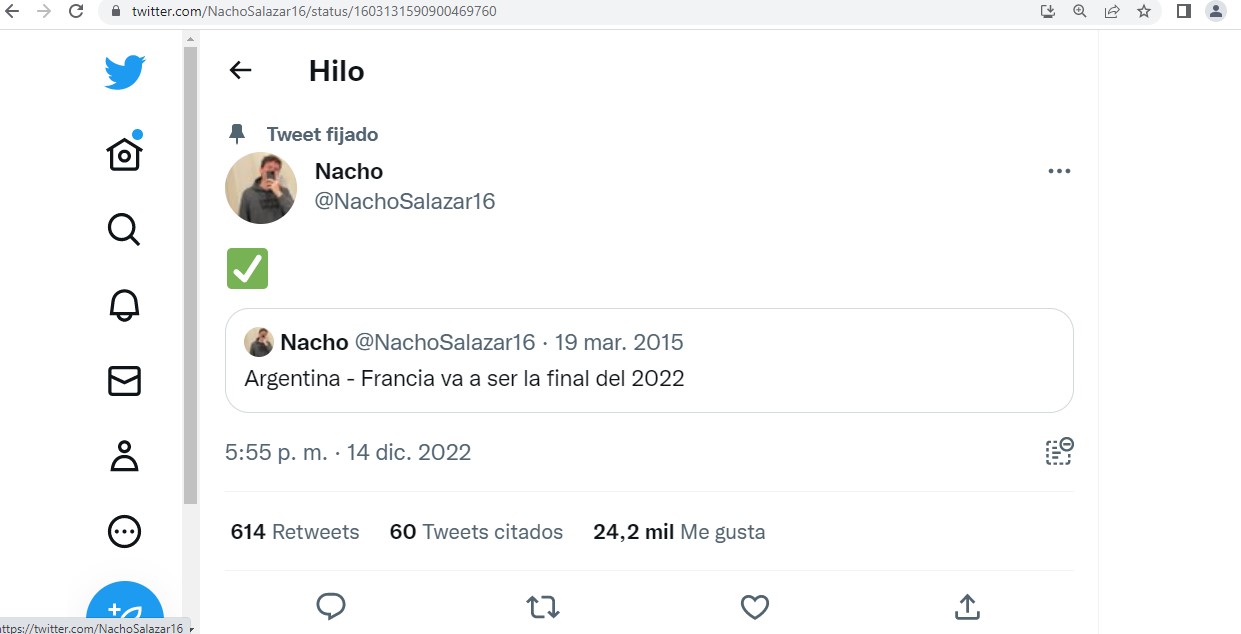The width and height of the screenshot is (1241, 634).
Task: Retweet using the retweet arrows icon
Action: (x=543, y=606)
